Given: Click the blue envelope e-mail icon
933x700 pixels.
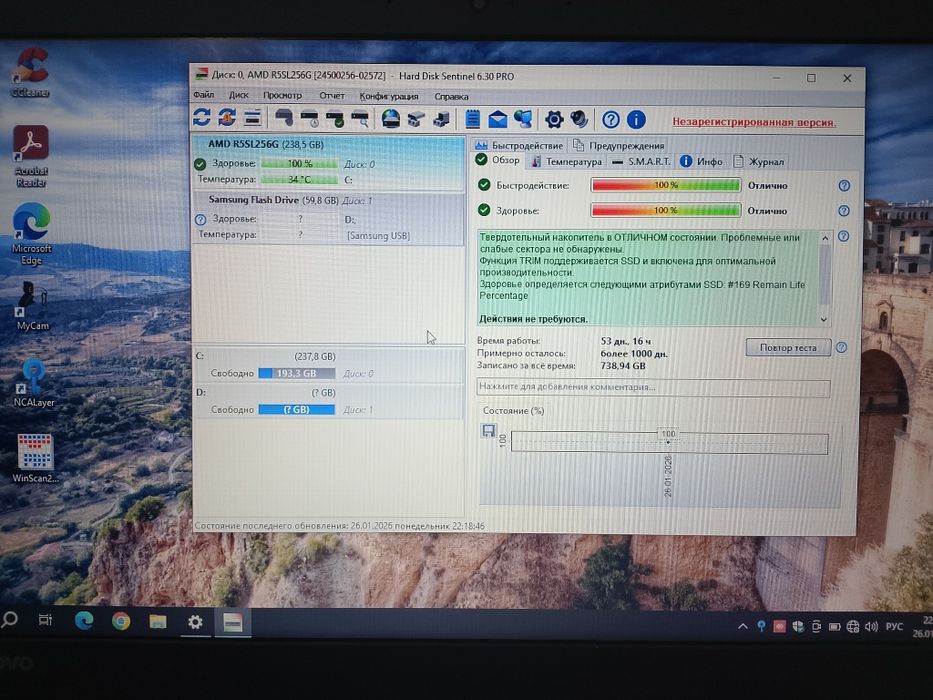Looking at the screenshot, I should 497,120.
